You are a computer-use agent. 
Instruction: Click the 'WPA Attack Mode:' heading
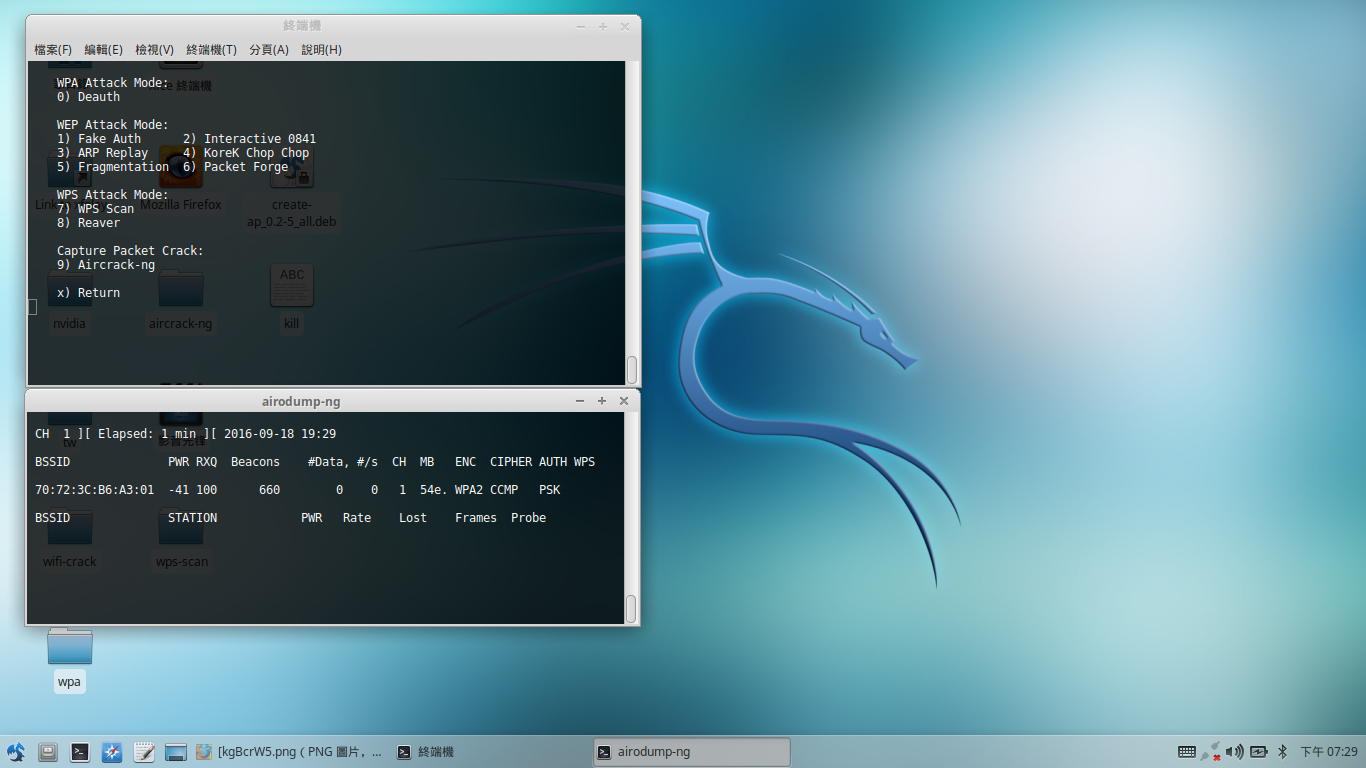point(113,83)
